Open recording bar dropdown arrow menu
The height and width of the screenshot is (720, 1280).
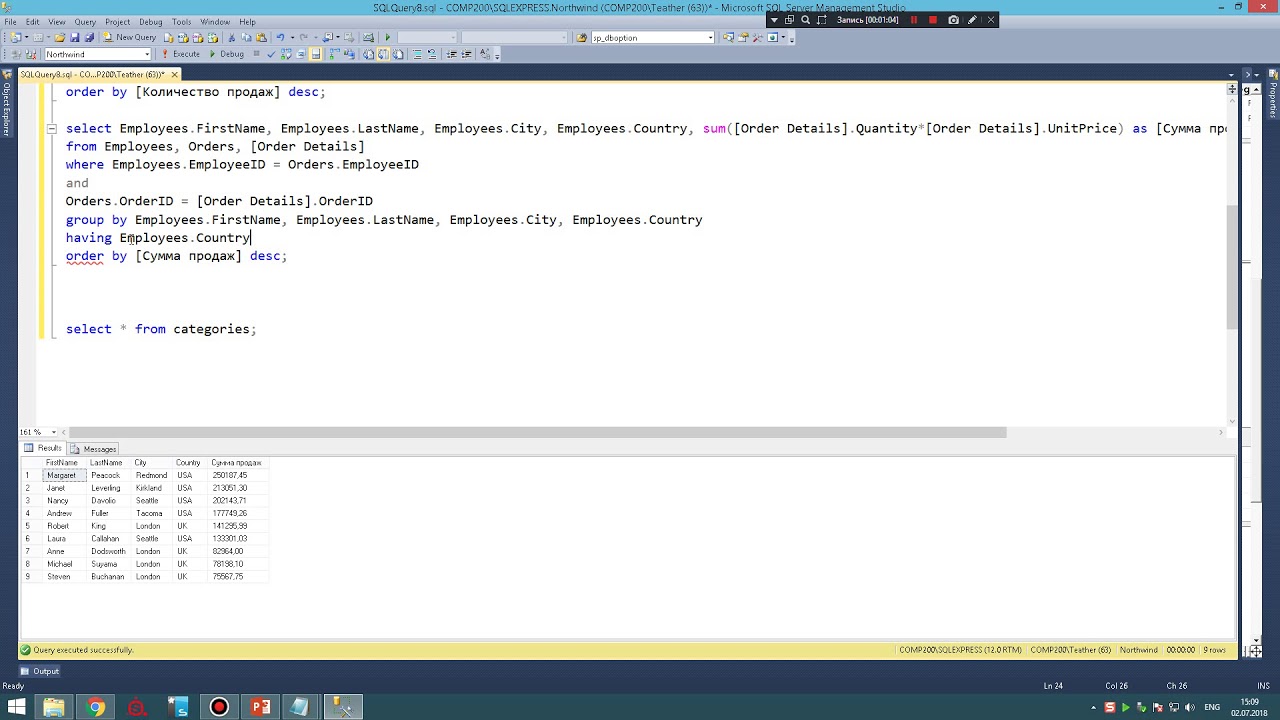click(774, 19)
